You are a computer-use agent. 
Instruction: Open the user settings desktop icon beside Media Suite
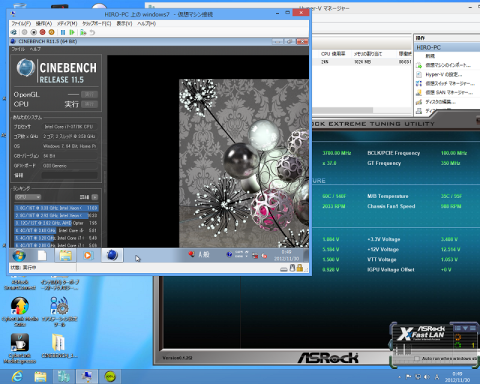coord(59,311)
